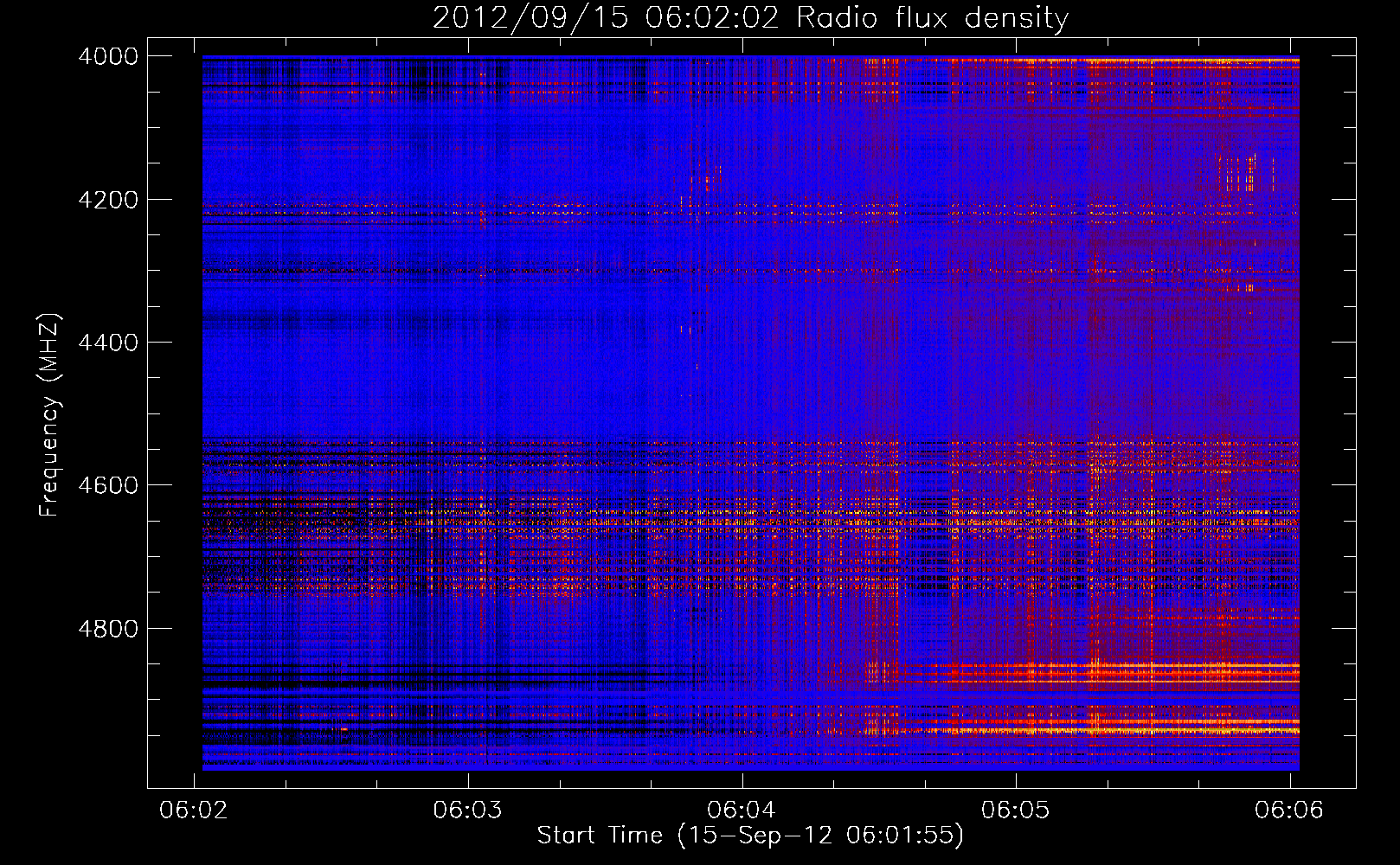Click the 4000 frequency axis label

point(108,56)
